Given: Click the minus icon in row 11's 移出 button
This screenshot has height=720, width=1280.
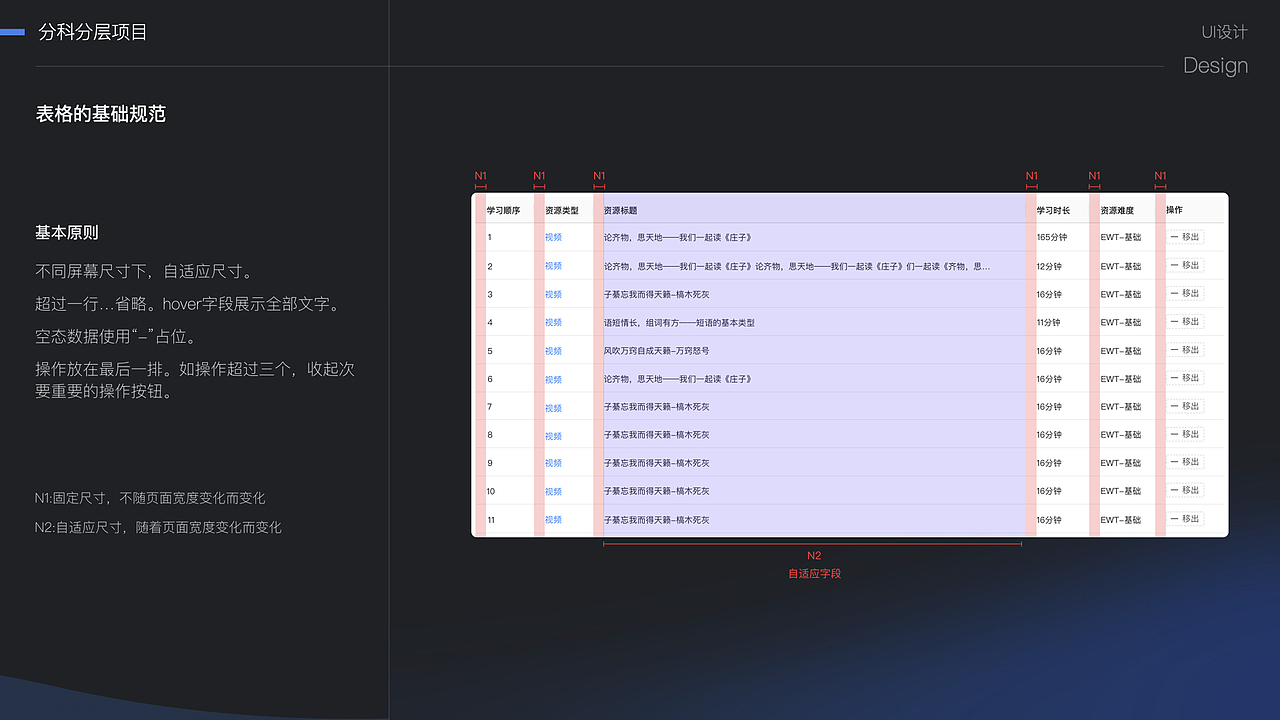Looking at the screenshot, I should click(x=1175, y=519).
